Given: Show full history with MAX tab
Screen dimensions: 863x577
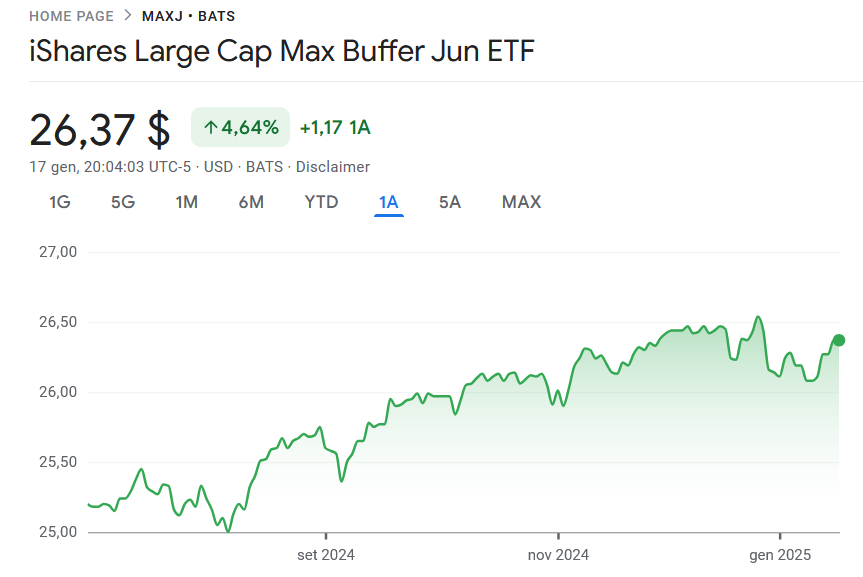Looking at the screenshot, I should (x=522, y=202).
